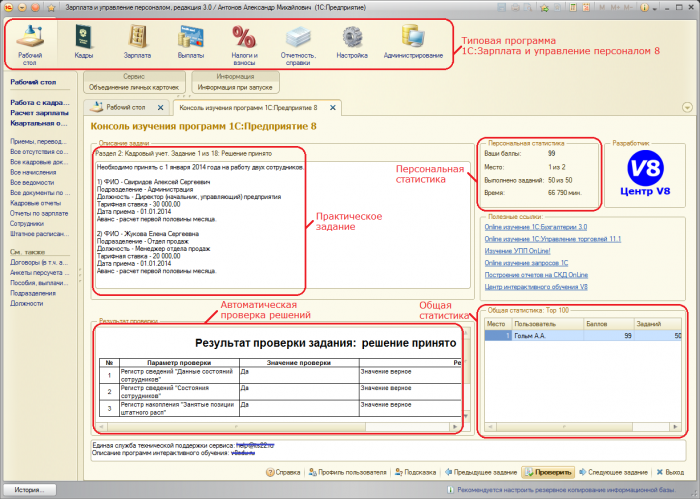This screenshot has width=700, height=499.
Task: Click horizontal scrollbar of check results
Action: point(278,427)
